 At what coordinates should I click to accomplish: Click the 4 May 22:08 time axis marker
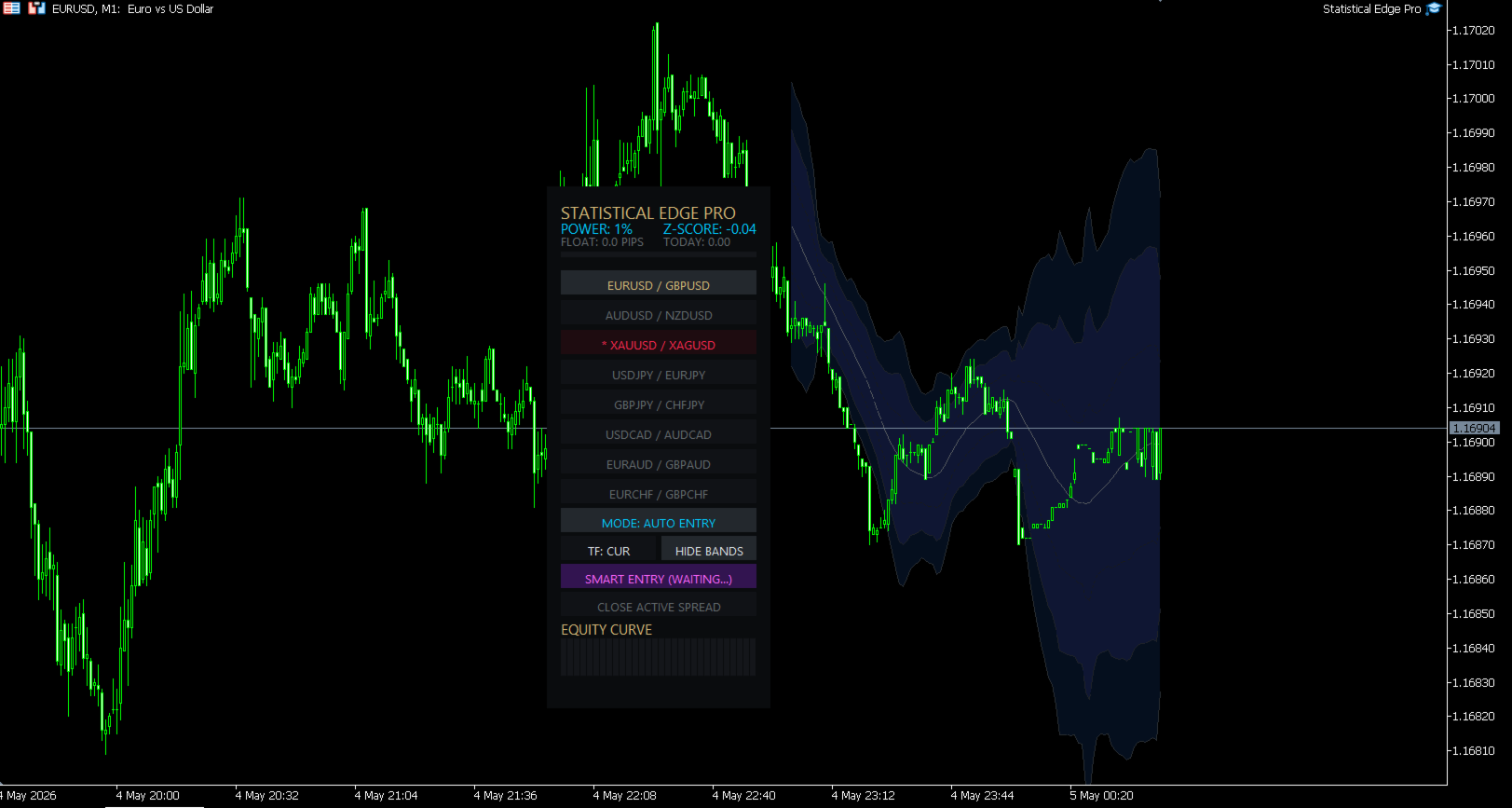pos(625,795)
